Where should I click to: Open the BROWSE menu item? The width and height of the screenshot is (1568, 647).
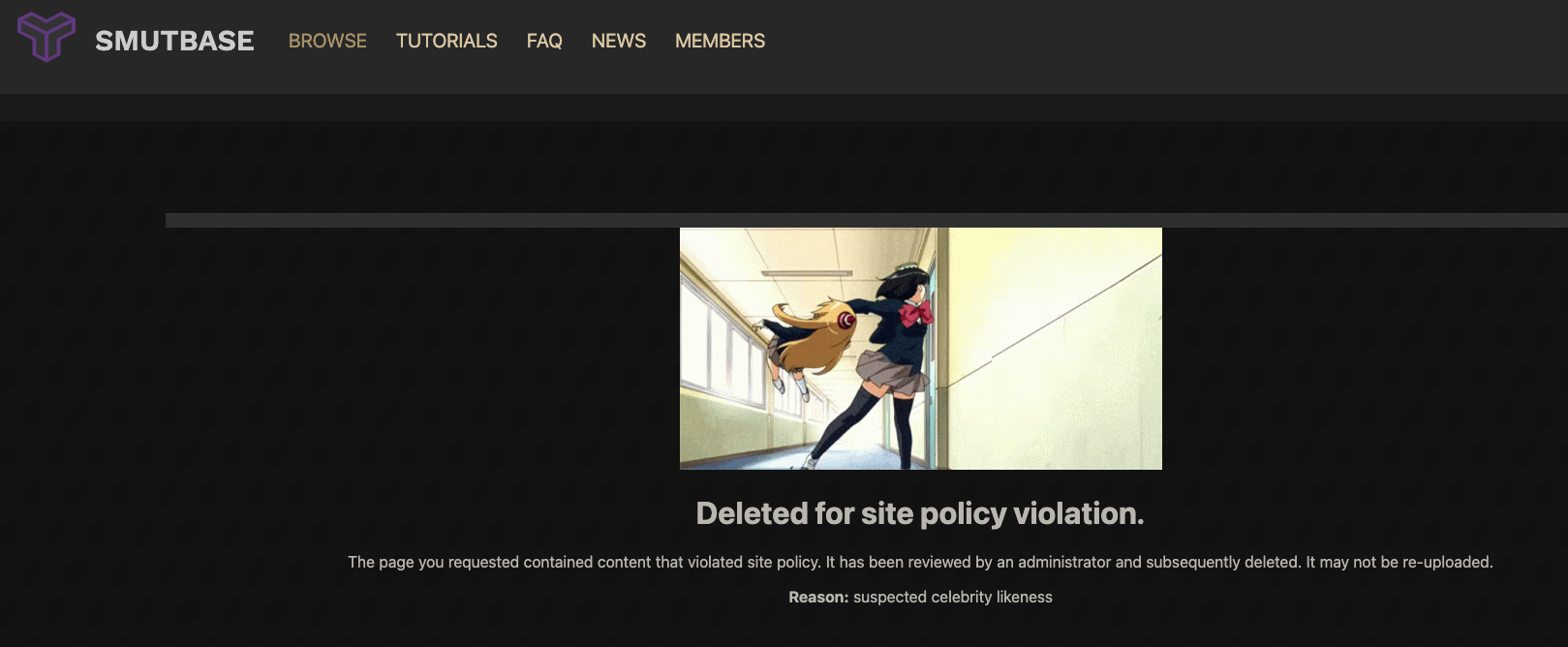pos(327,41)
